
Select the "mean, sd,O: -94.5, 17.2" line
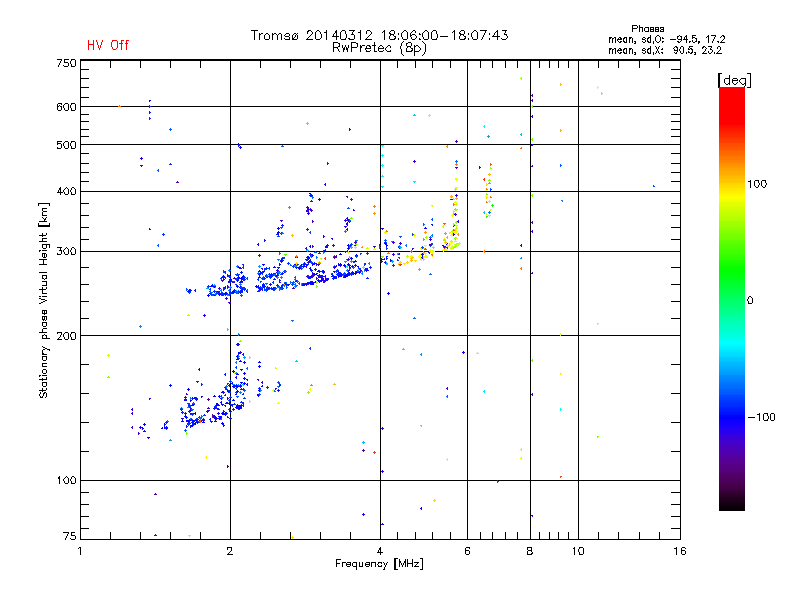pyautogui.click(x=666, y=40)
